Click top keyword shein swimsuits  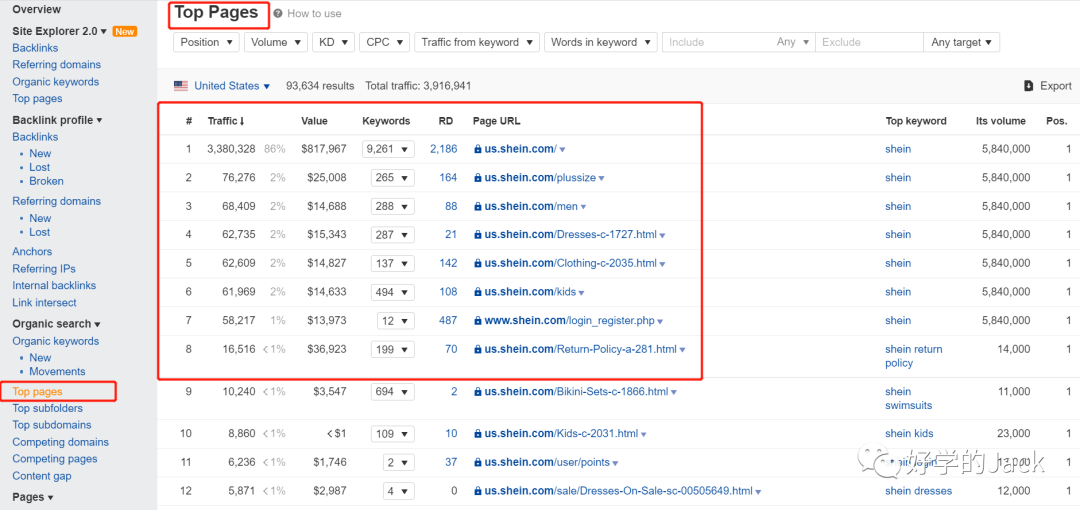(908, 398)
